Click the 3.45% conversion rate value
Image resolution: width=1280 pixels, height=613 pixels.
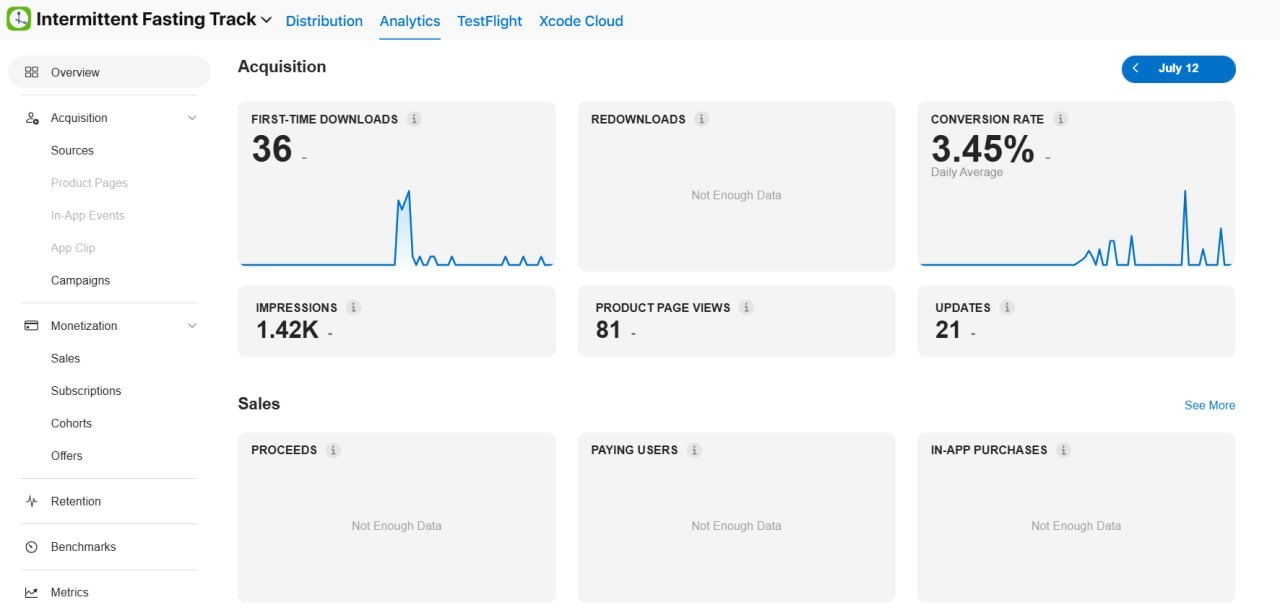click(x=982, y=150)
